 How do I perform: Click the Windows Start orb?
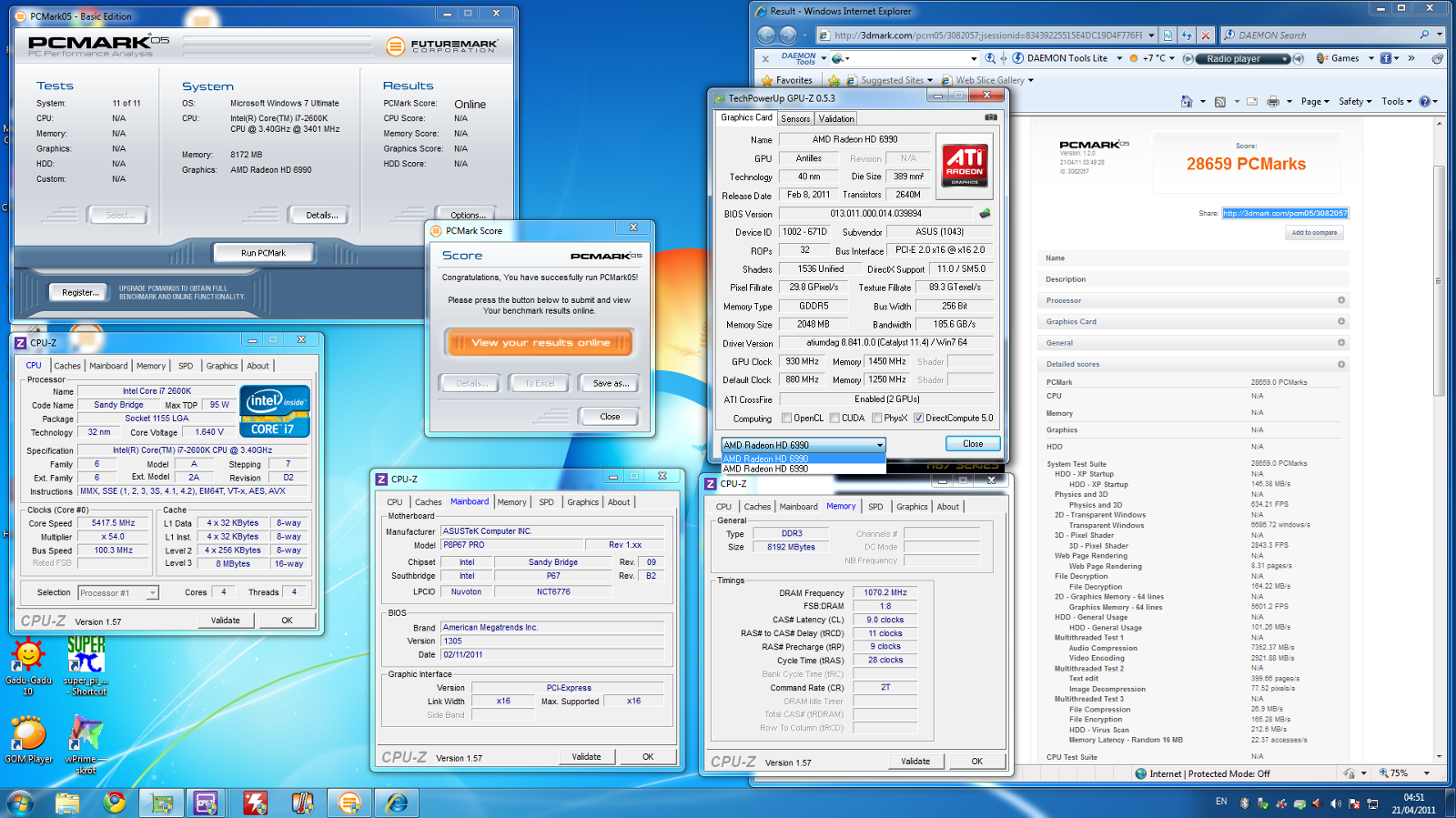tap(20, 803)
